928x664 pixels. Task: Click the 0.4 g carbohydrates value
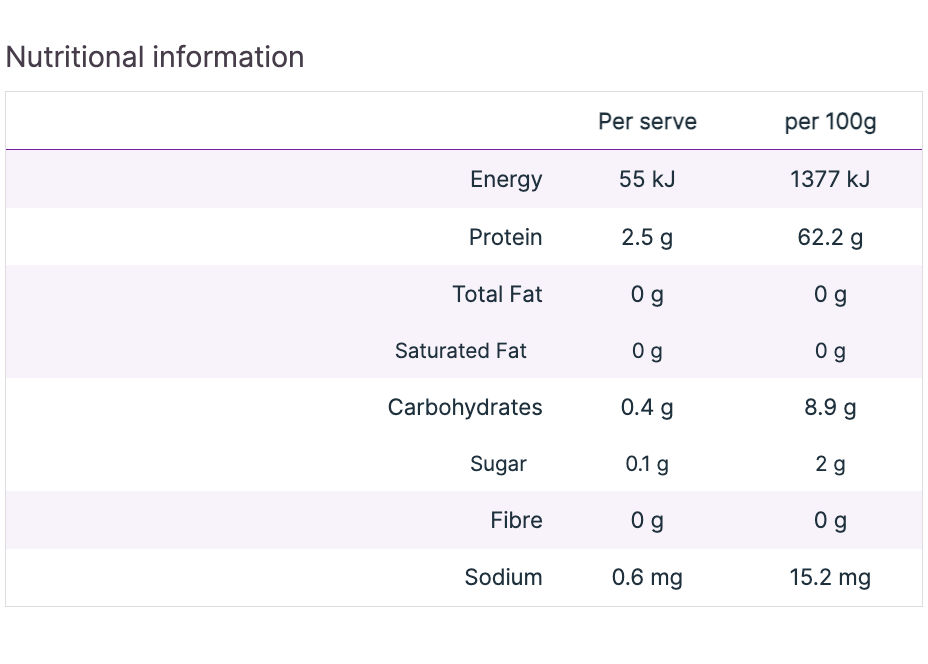click(647, 407)
